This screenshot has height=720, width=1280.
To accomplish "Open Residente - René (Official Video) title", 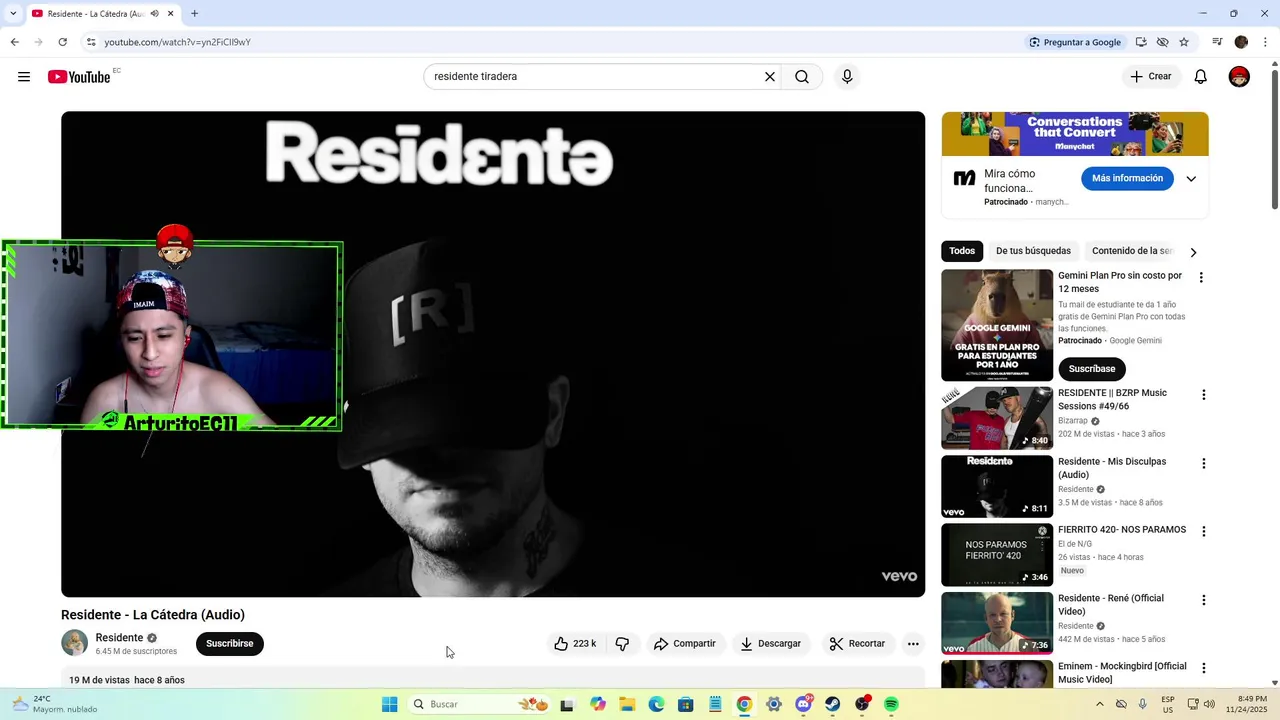I will click(1111, 605).
